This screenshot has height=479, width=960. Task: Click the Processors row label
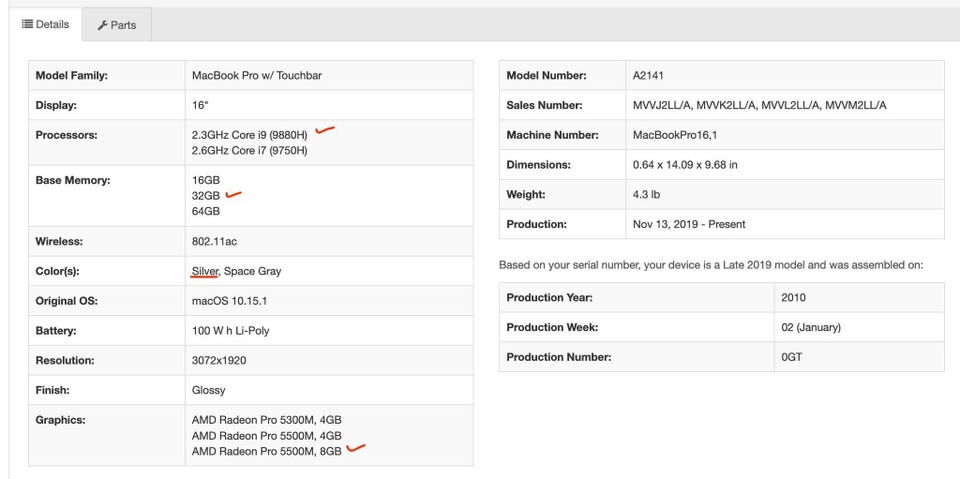pyautogui.click(x=66, y=135)
